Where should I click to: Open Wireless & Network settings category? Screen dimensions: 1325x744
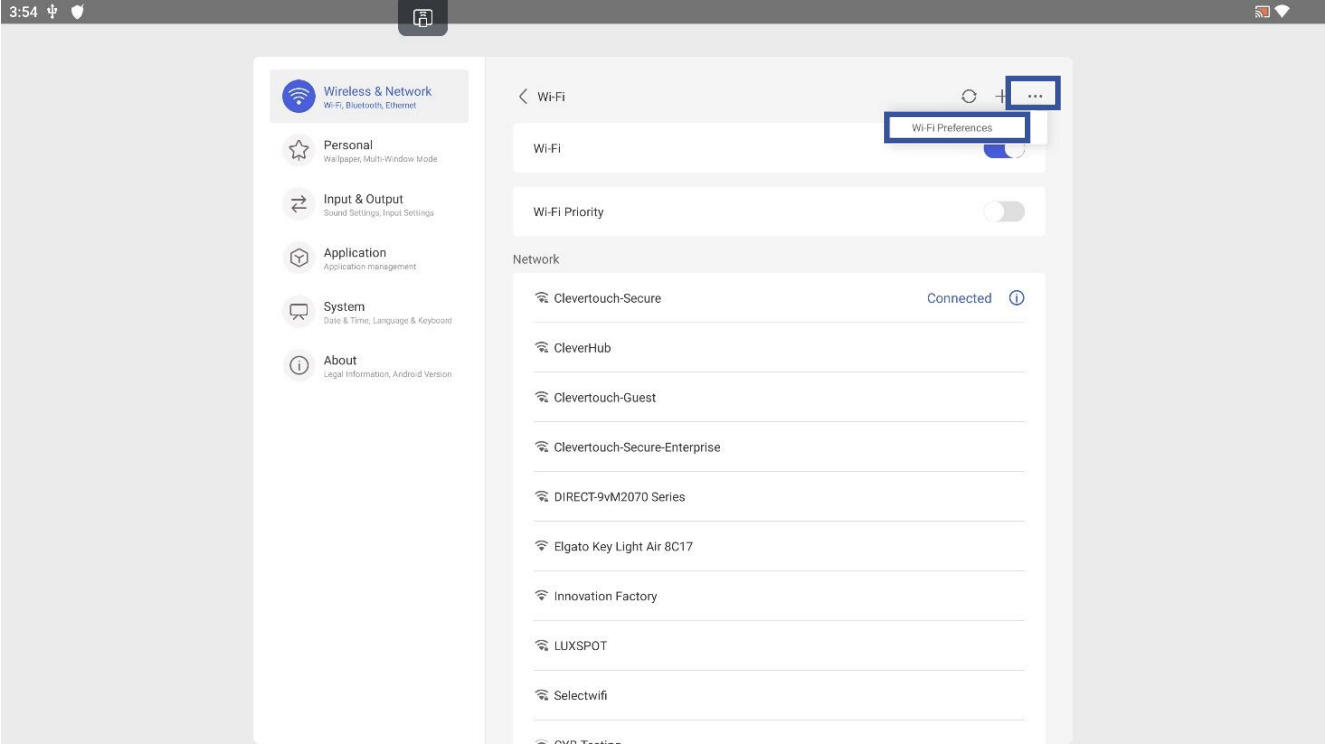370,96
